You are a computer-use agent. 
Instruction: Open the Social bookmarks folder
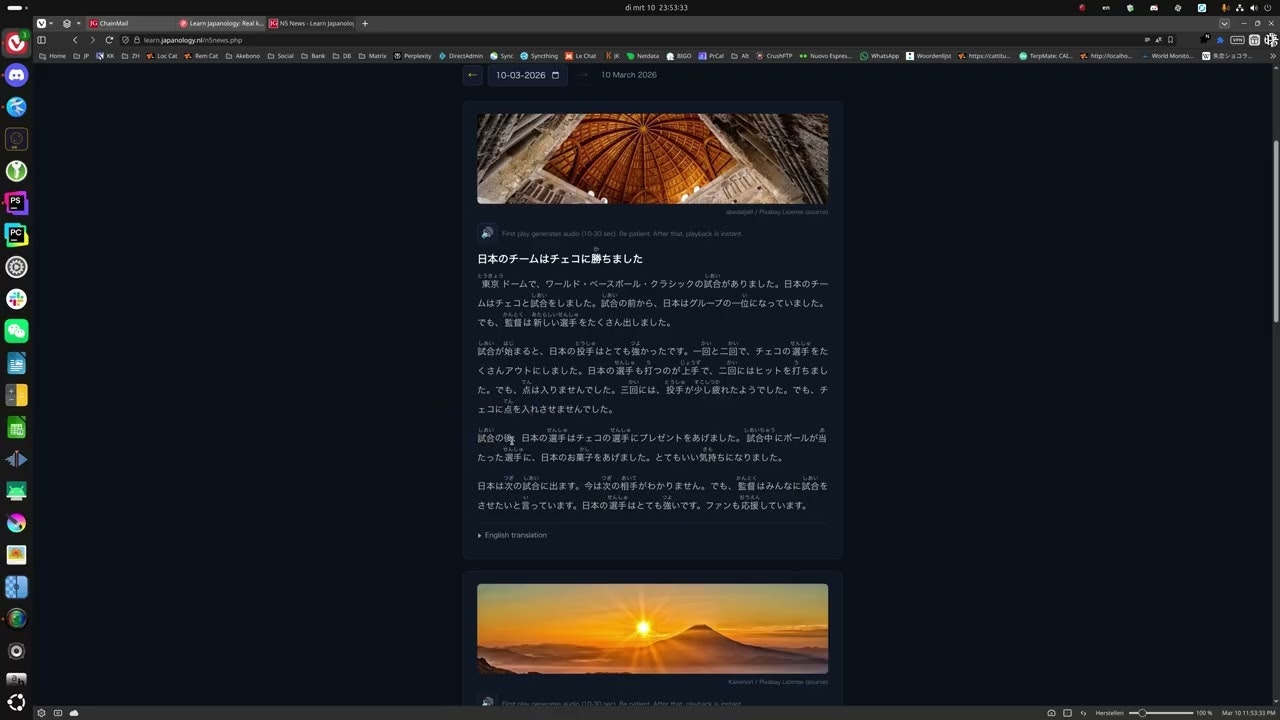[x=281, y=56]
